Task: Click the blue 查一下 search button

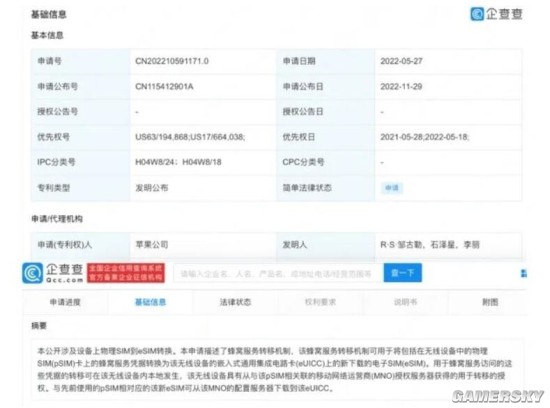Action: coord(402,273)
